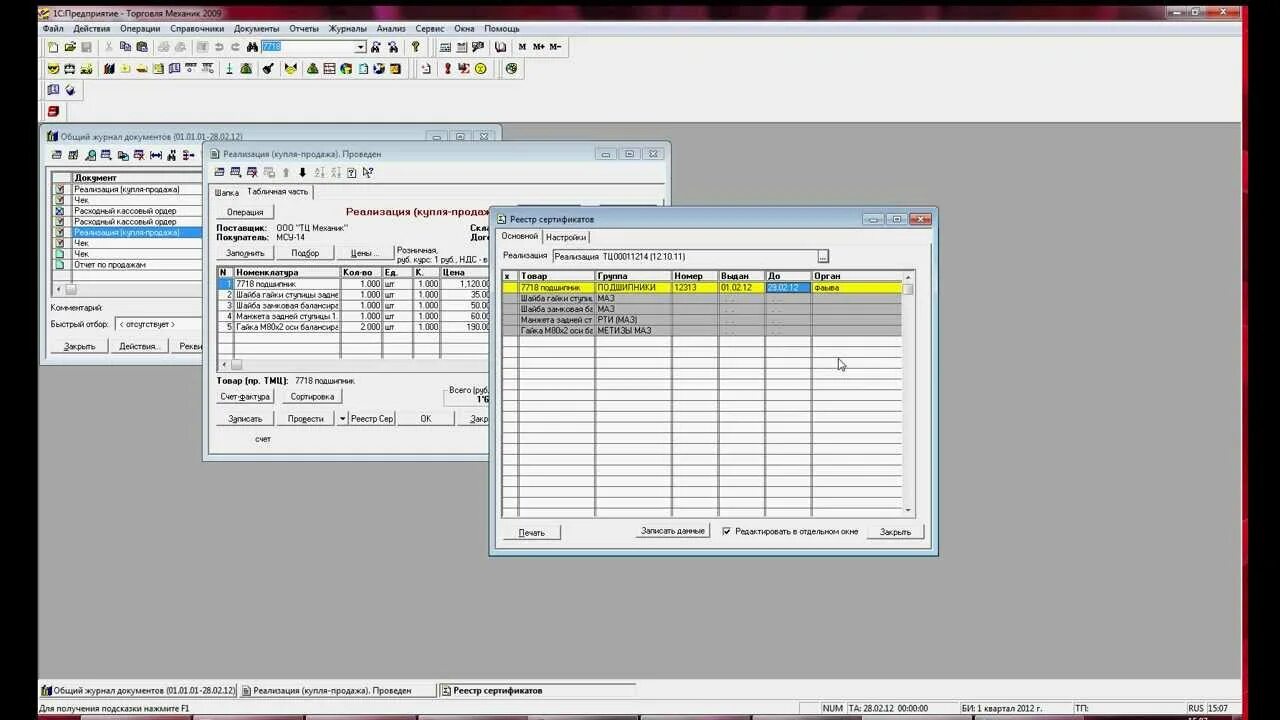This screenshot has width=1280, height=720.
Task: Open the search combo box dropdown arrow
Action: click(x=361, y=47)
